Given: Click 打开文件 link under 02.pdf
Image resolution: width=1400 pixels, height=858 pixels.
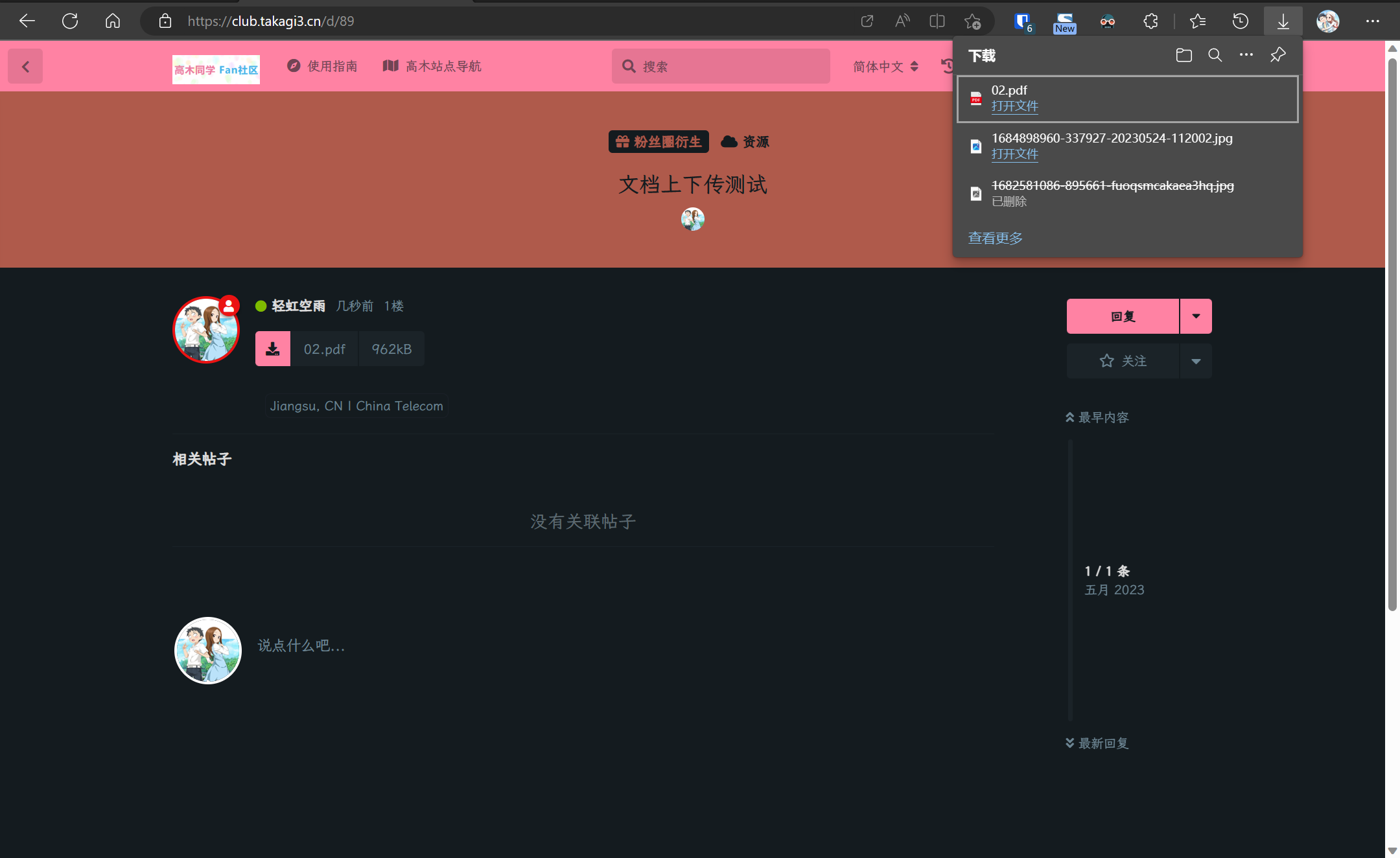Looking at the screenshot, I should (1014, 106).
